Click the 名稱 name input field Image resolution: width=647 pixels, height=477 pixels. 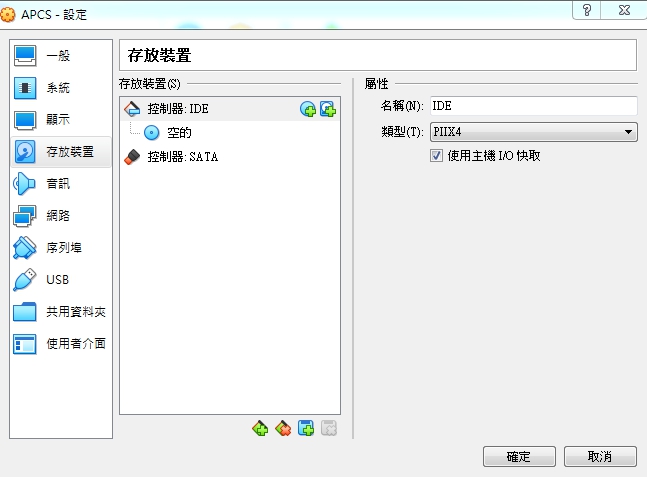pyautogui.click(x=533, y=105)
